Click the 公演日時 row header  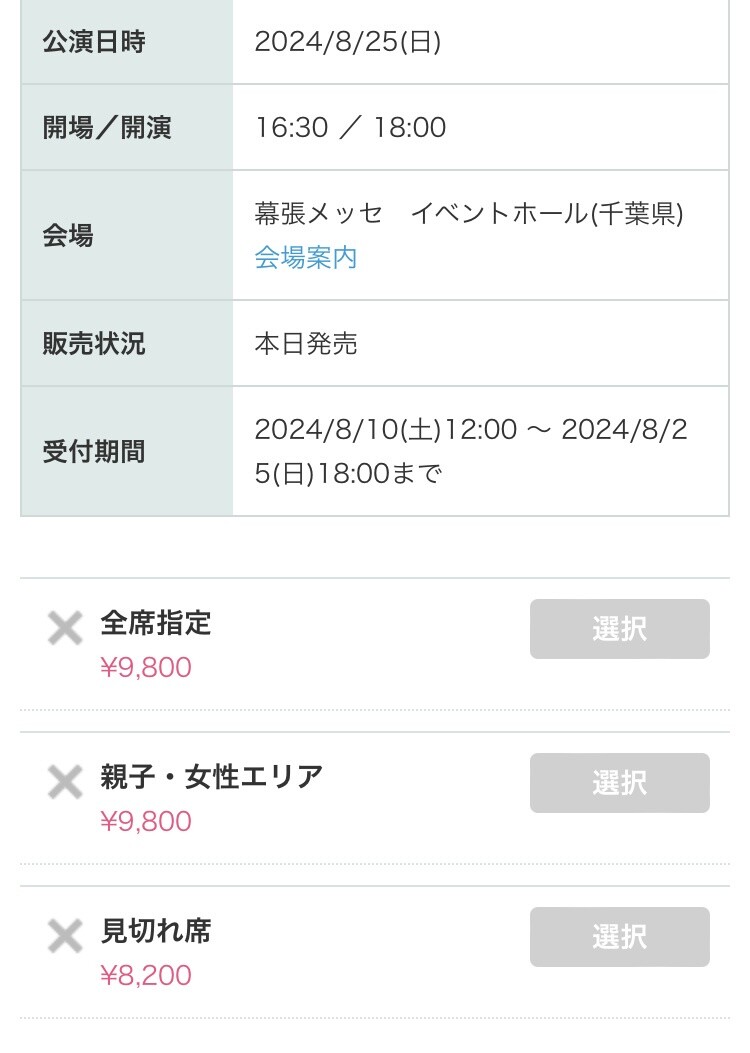point(94,42)
